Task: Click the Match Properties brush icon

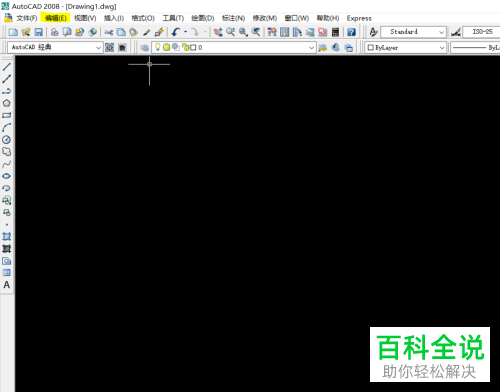Action: [146, 32]
